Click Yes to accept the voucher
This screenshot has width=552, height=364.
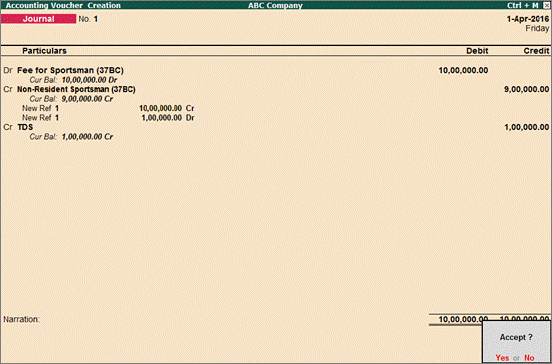click(x=502, y=358)
